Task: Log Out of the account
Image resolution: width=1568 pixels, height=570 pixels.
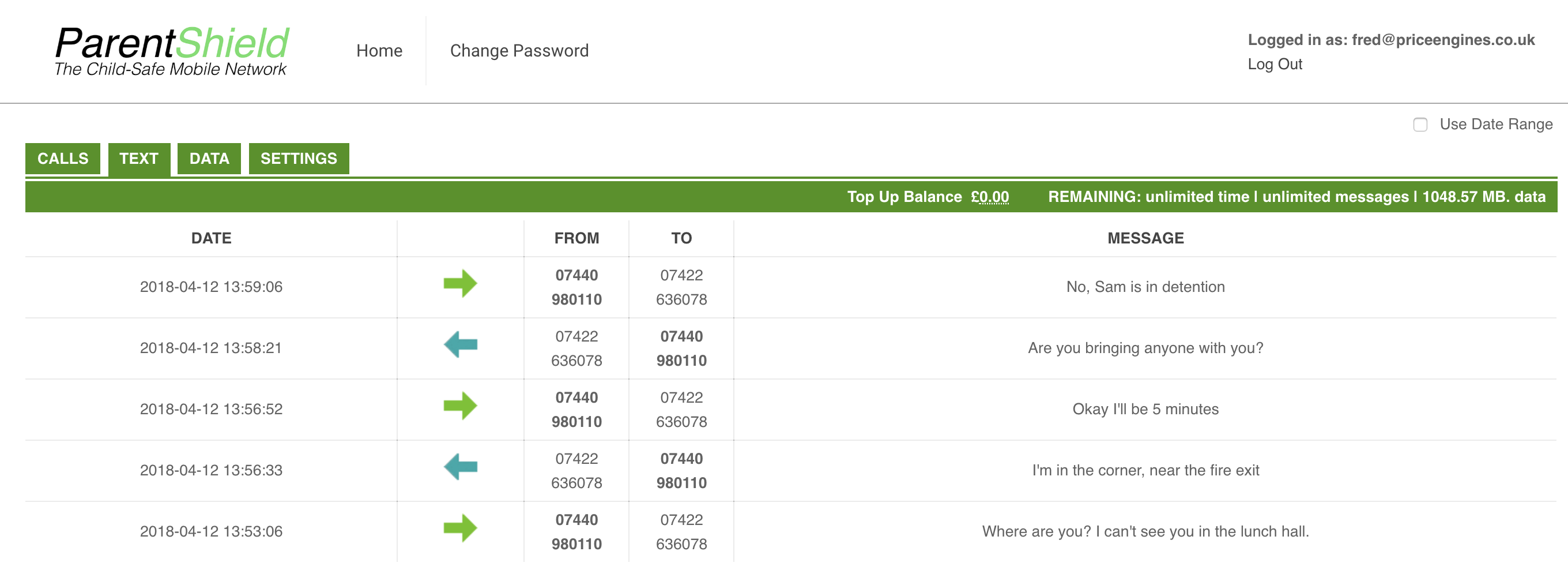Action: 1275,64
